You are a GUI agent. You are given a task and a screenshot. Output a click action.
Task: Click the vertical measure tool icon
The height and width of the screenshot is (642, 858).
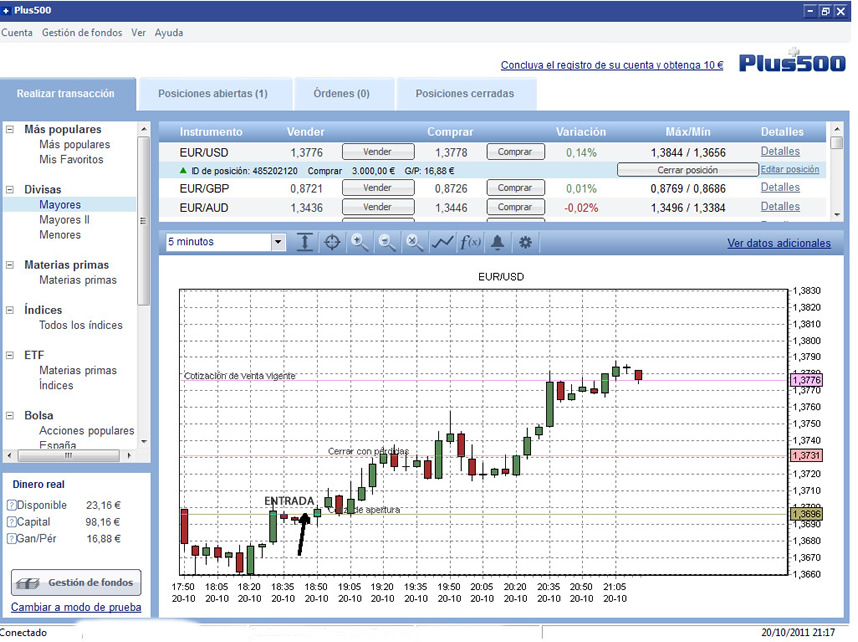pos(306,242)
